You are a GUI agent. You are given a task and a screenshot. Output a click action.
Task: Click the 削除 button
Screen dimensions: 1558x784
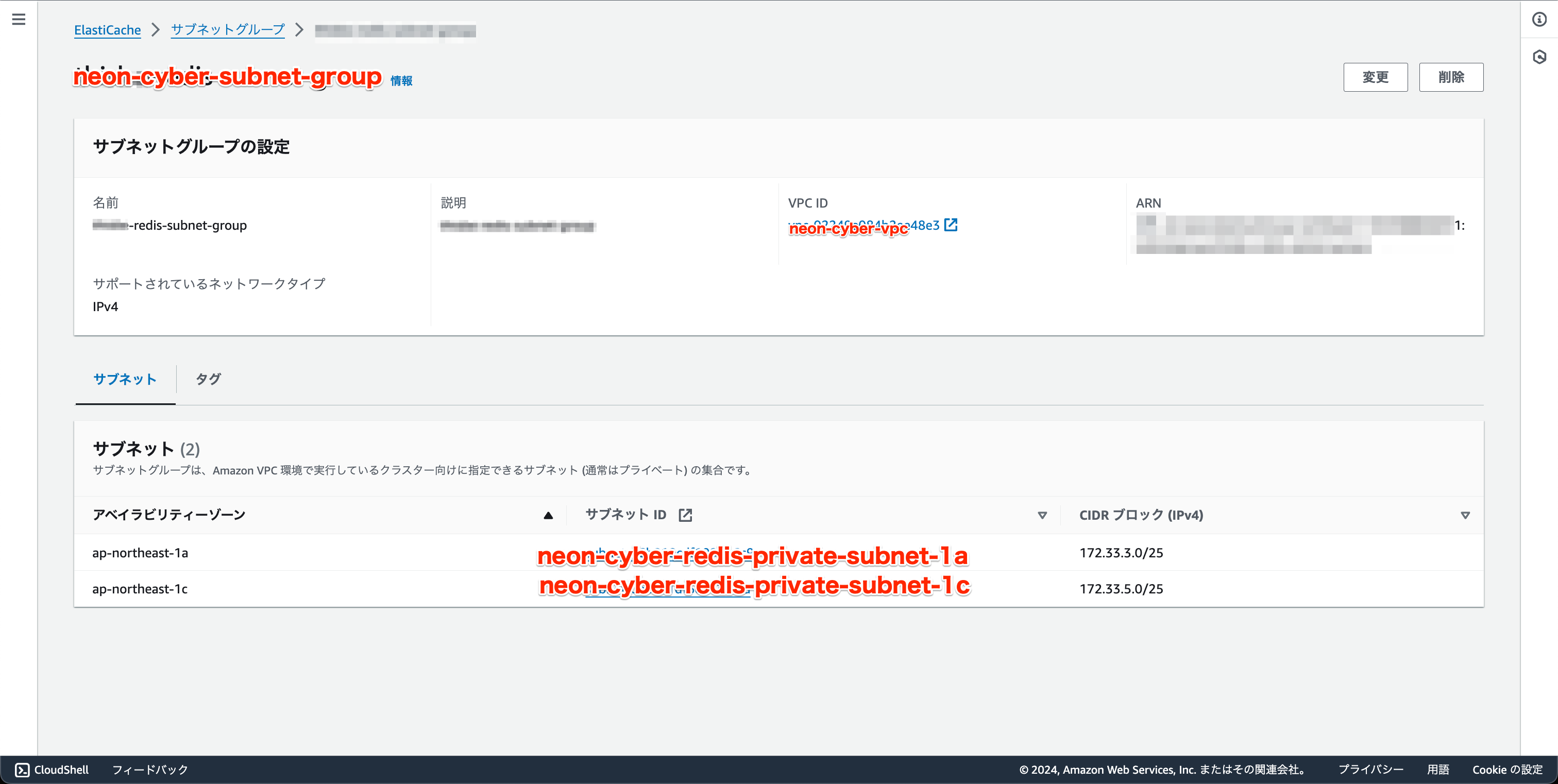[x=1451, y=77]
